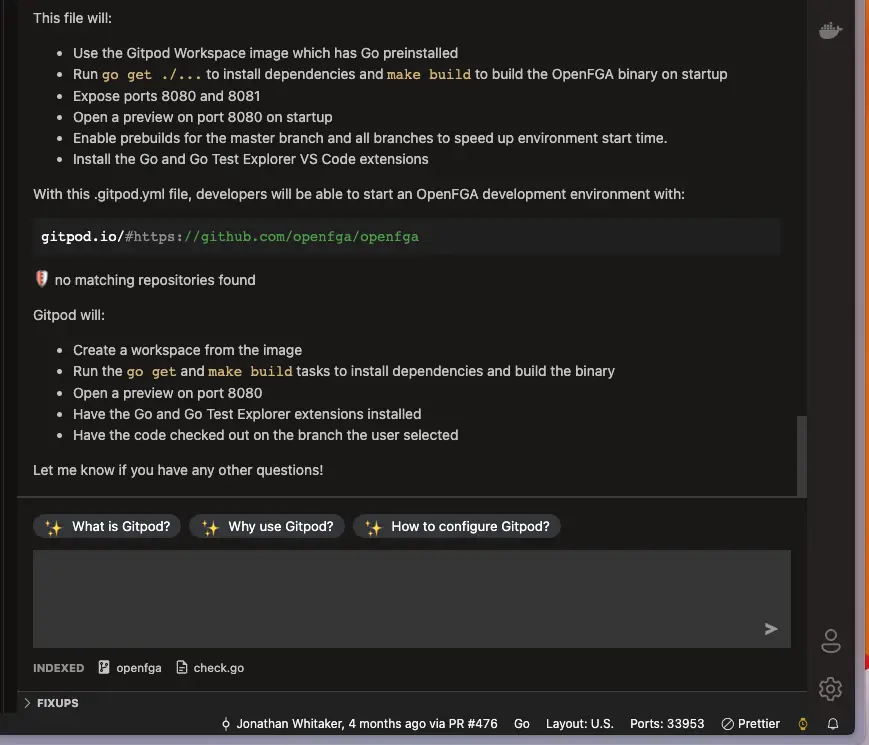Ask "Why use Gitpod?" suggestion
869x745 pixels.
[x=267, y=527]
